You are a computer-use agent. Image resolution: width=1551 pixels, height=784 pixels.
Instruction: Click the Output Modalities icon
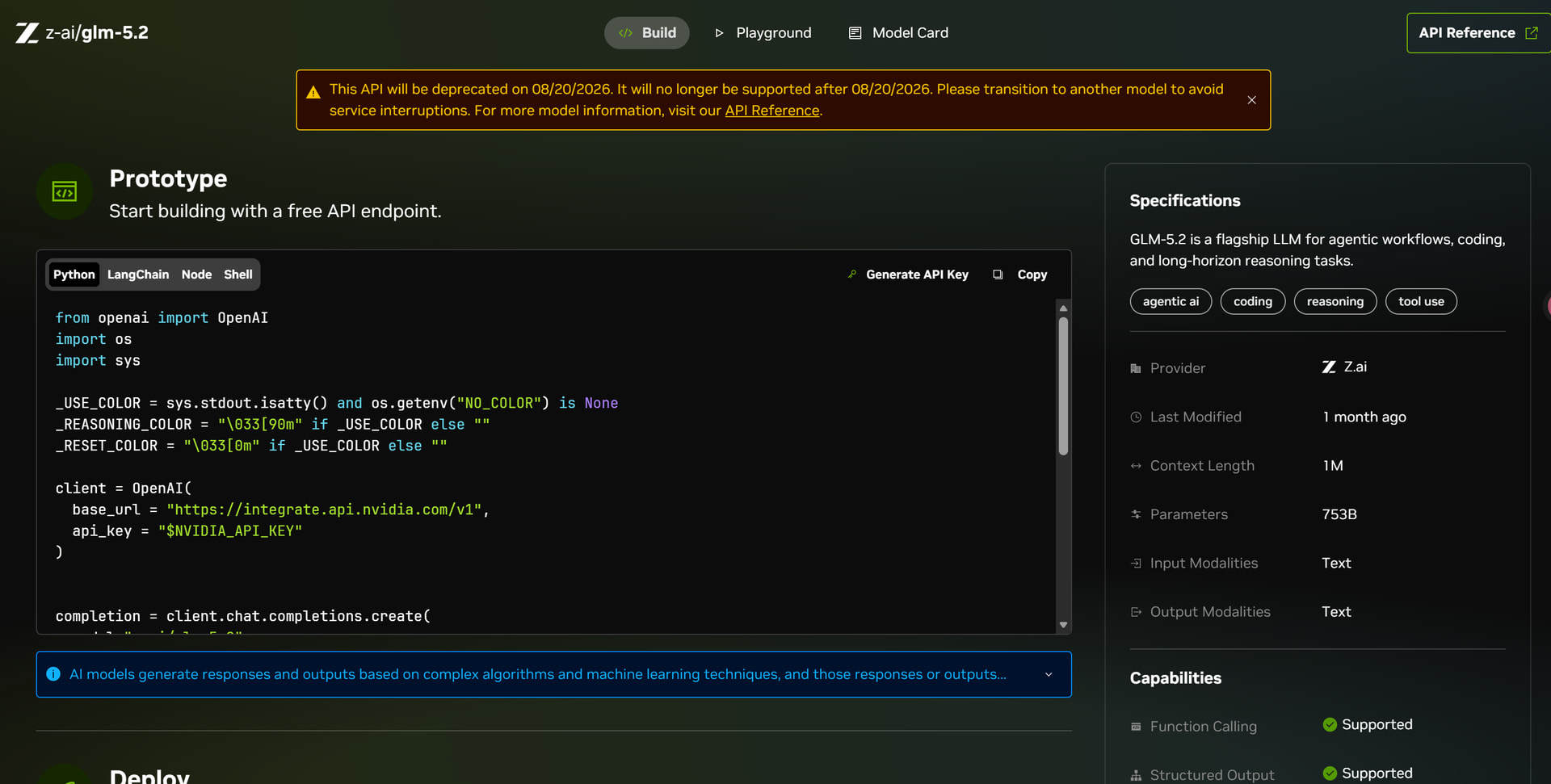point(1136,612)
